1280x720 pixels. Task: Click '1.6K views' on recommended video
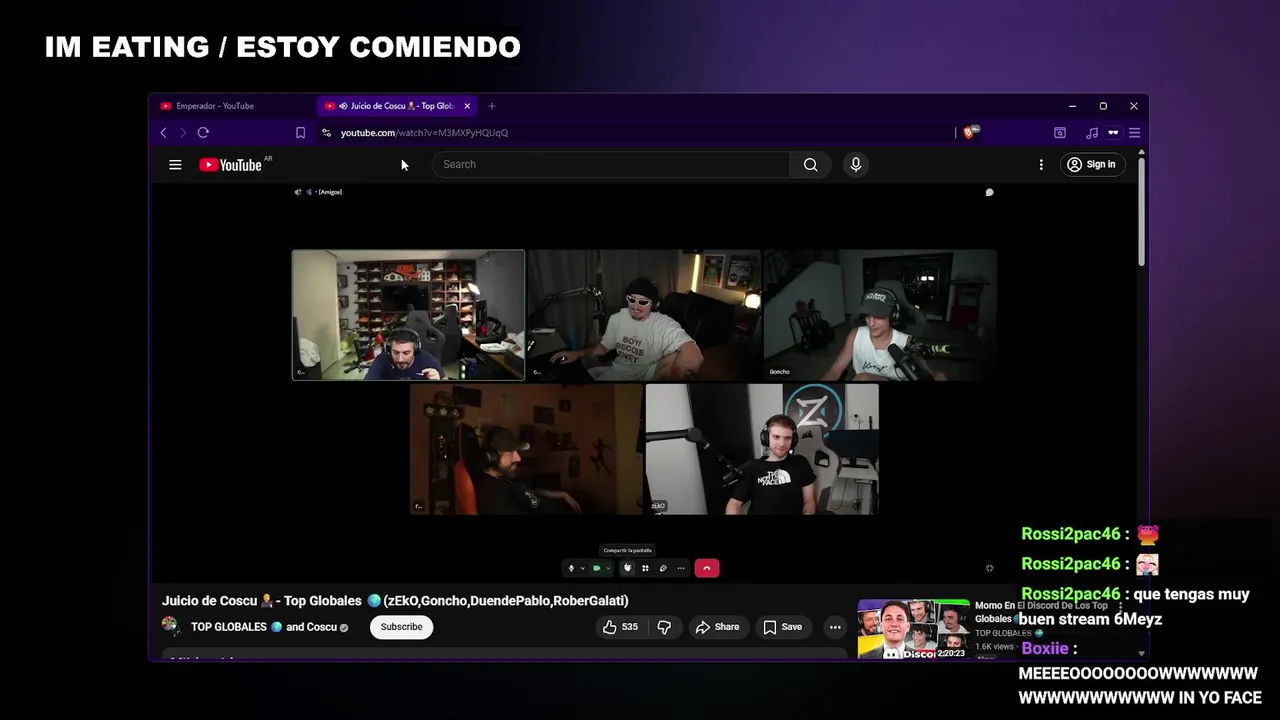pos(994,647)
